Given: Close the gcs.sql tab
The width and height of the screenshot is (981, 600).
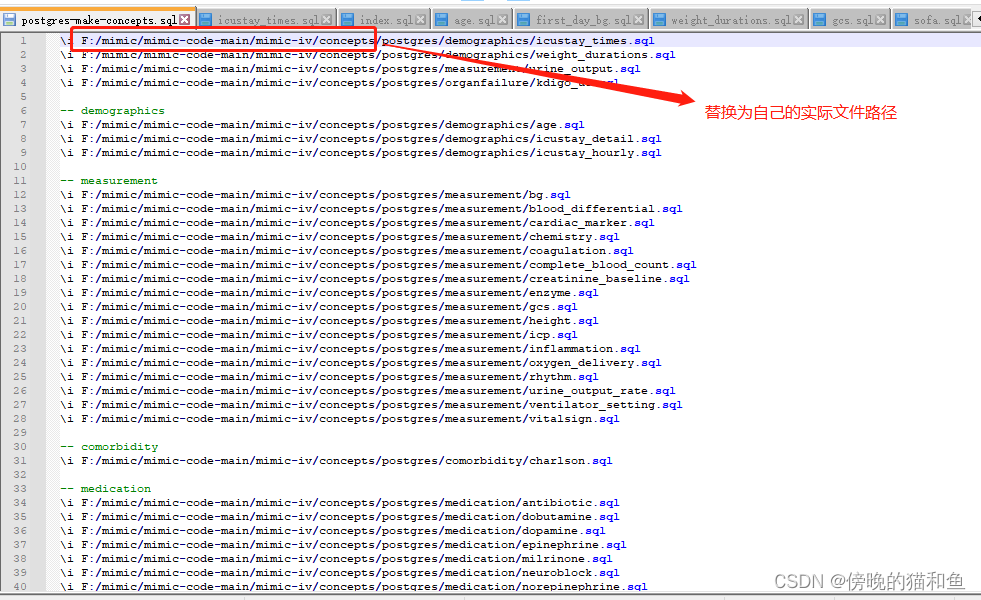Looking at the screenshot, I should (880, 20).
